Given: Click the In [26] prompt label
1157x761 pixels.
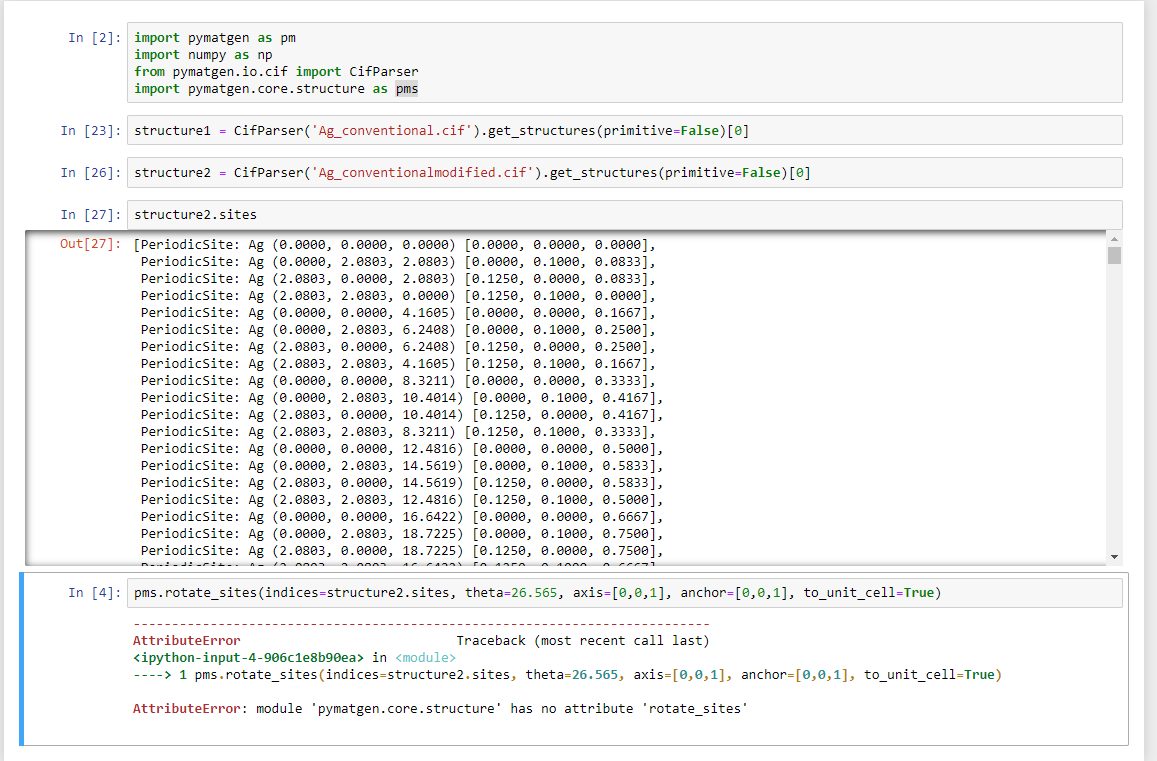Looking at the screenshot, I should coord(91,173).
